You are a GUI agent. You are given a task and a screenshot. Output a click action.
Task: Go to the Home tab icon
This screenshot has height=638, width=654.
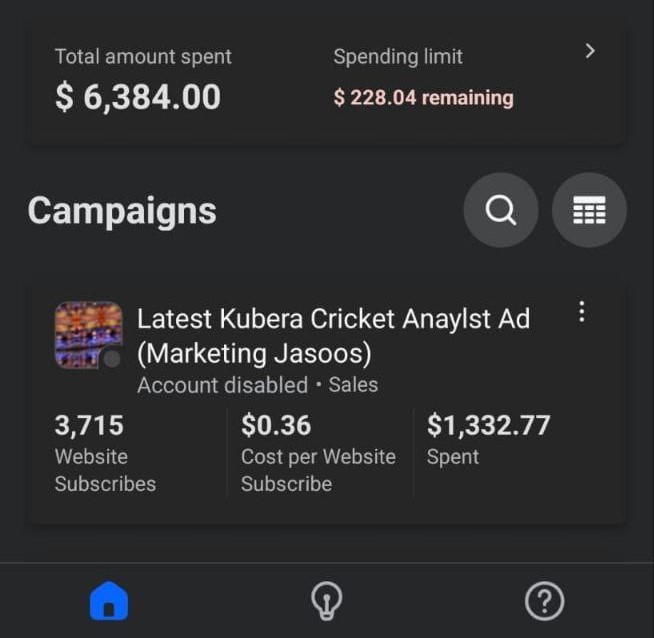point(109,601)
